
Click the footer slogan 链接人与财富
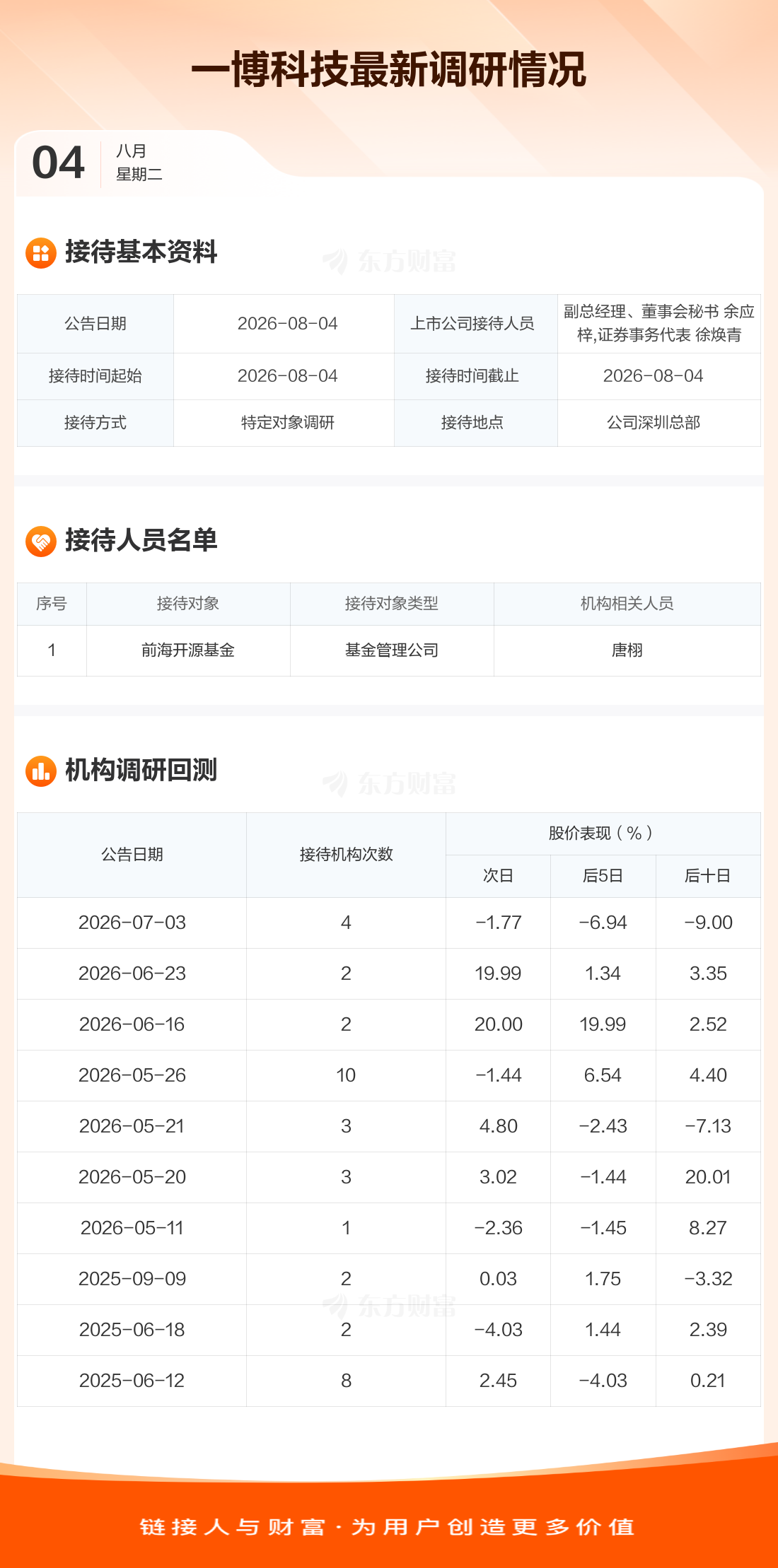[233, 1527]
